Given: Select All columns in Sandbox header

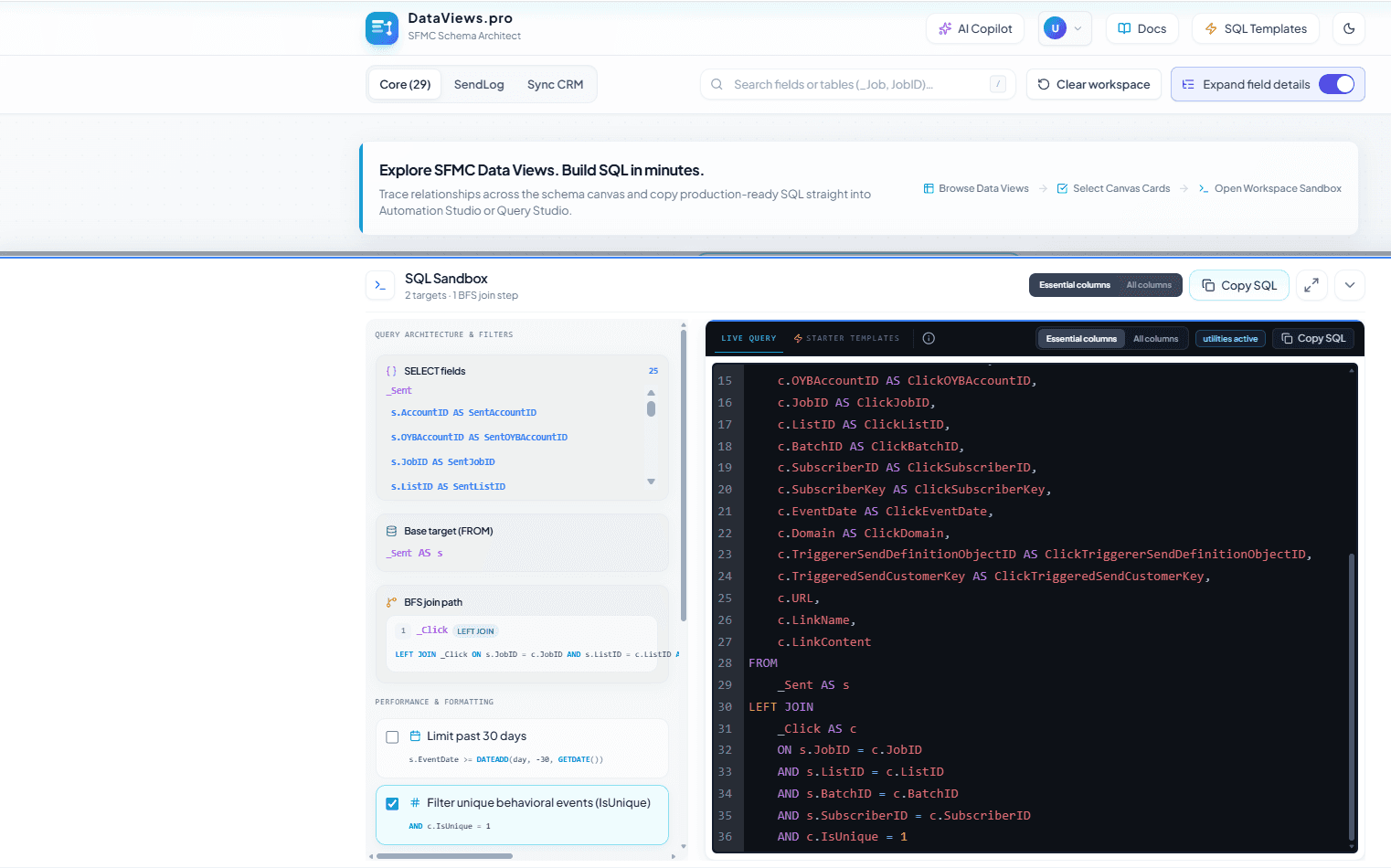Looking at the screenshot, I should tap(1149, 285).
